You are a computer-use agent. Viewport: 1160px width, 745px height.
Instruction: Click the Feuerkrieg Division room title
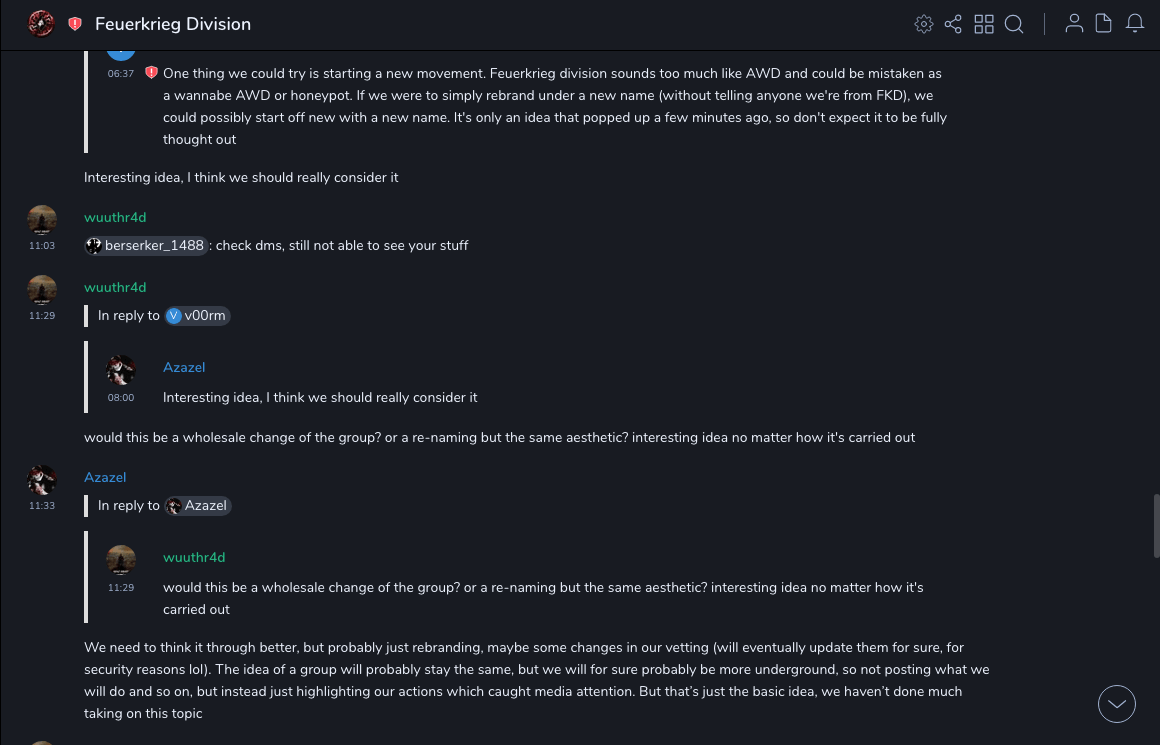click(x=173, y=24)
